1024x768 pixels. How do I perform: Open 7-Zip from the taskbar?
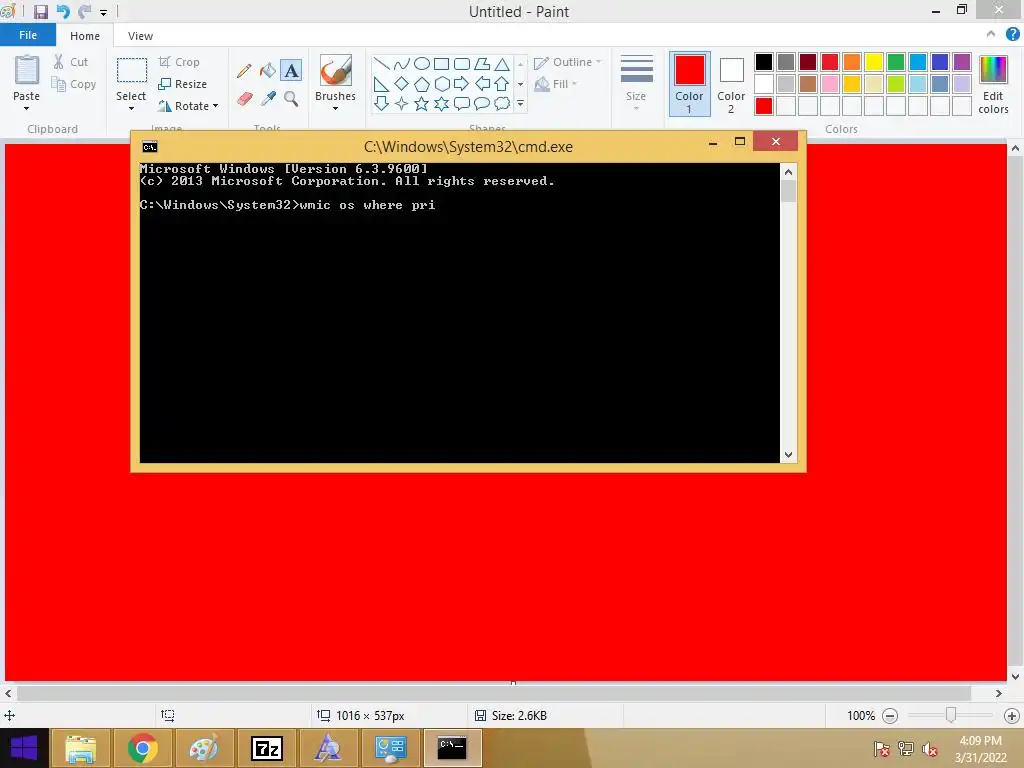(266, 748)
